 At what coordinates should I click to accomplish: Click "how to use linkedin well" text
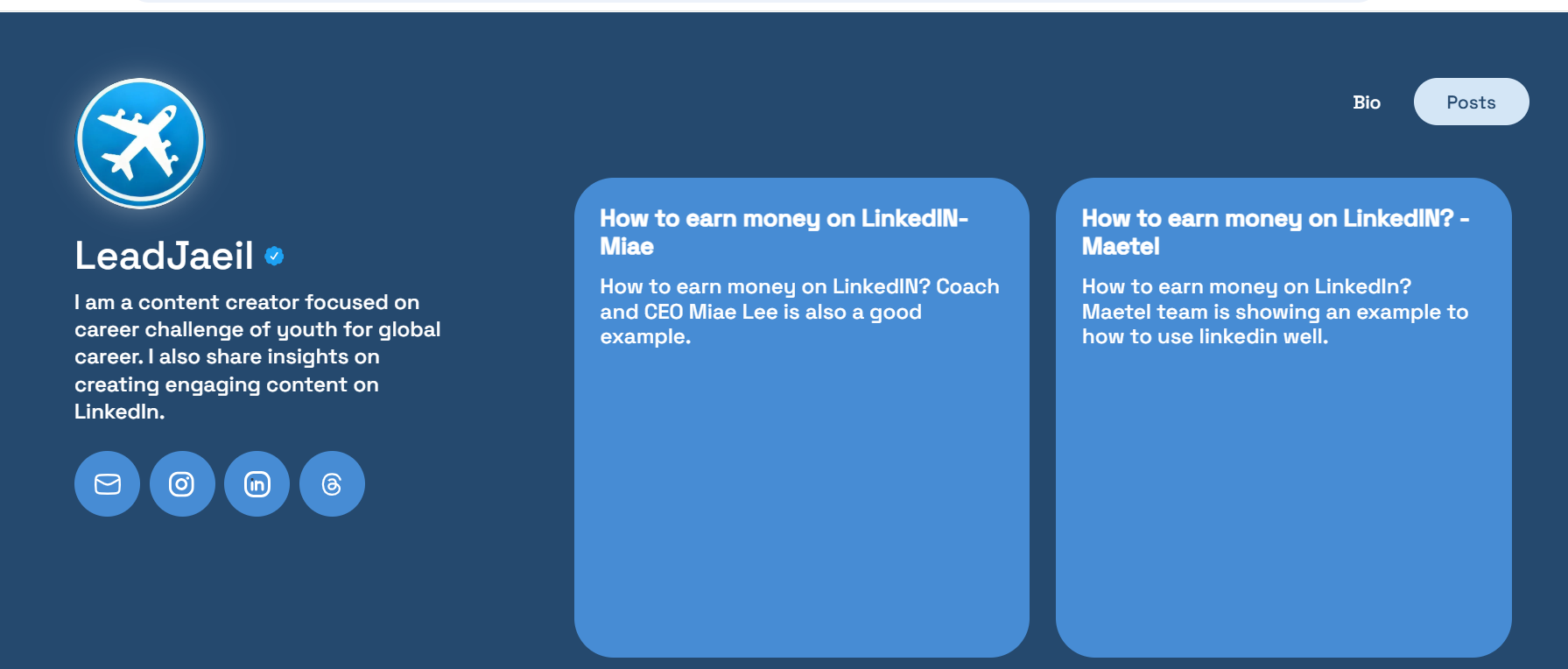pyautogui.click(x=1205, y=337)
